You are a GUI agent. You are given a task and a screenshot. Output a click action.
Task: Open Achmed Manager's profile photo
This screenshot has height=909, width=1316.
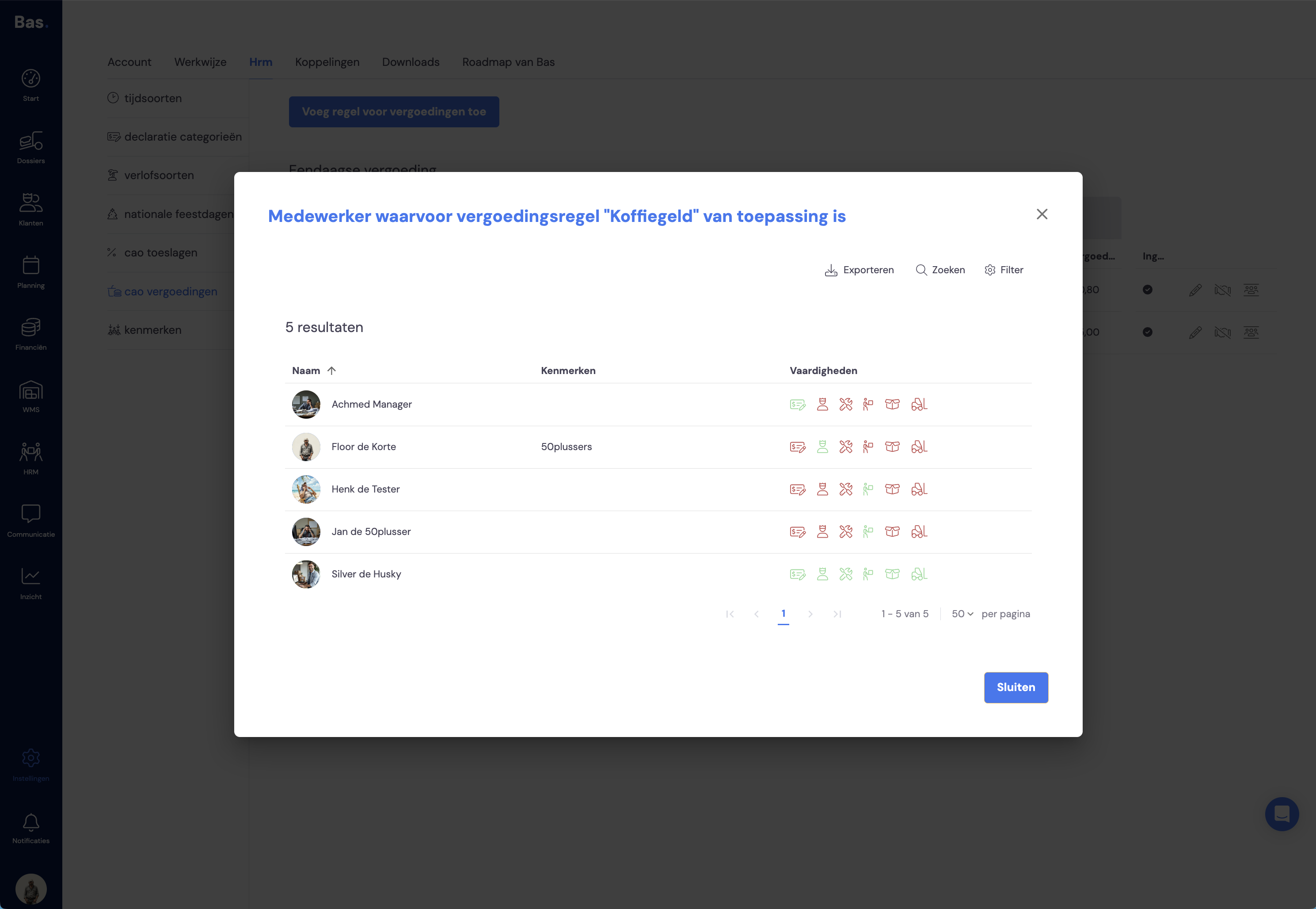(306, 405)
